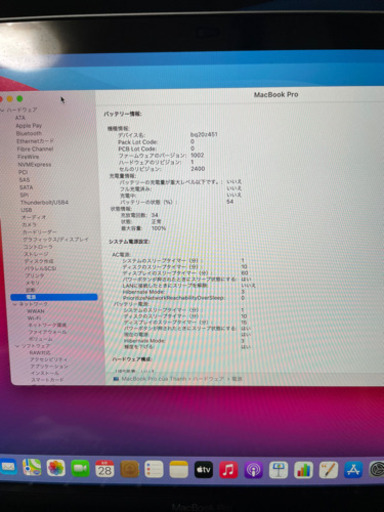
Task: Select カードリーダー in the sidebar
Action: 40,232
